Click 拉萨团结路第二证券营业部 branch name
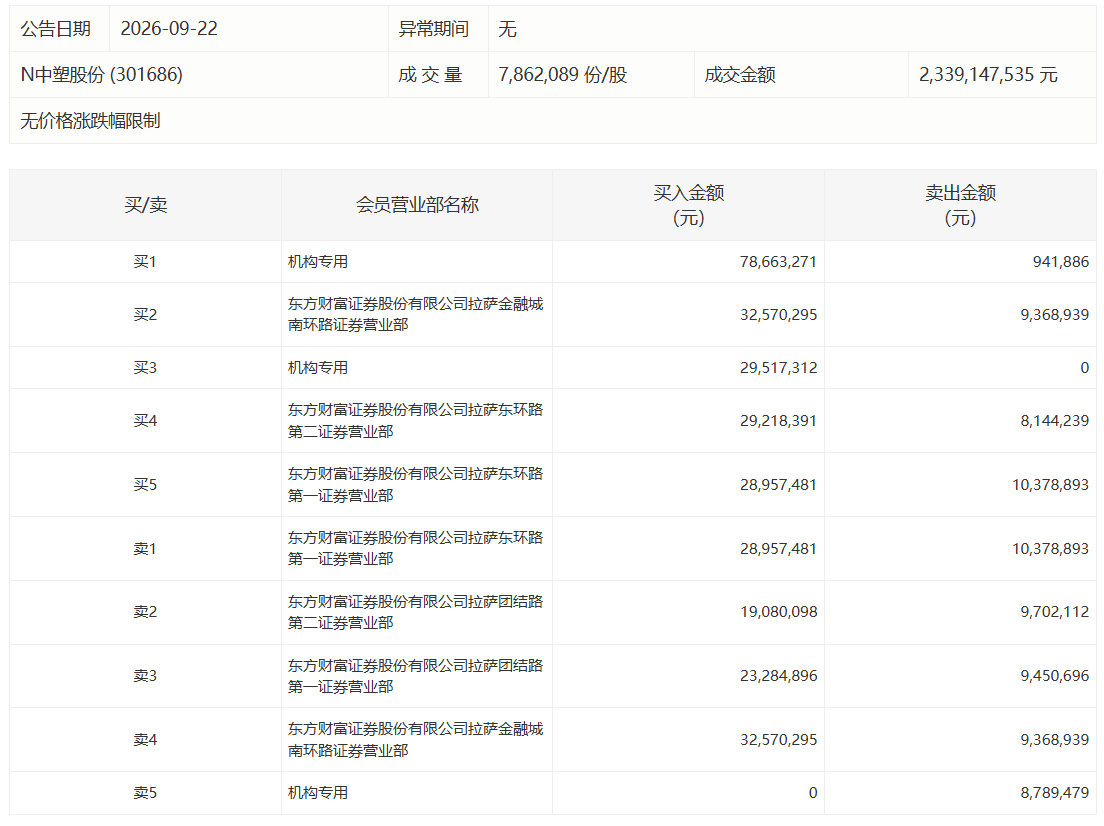This screenshot has width=1104, height=826. 415,612
